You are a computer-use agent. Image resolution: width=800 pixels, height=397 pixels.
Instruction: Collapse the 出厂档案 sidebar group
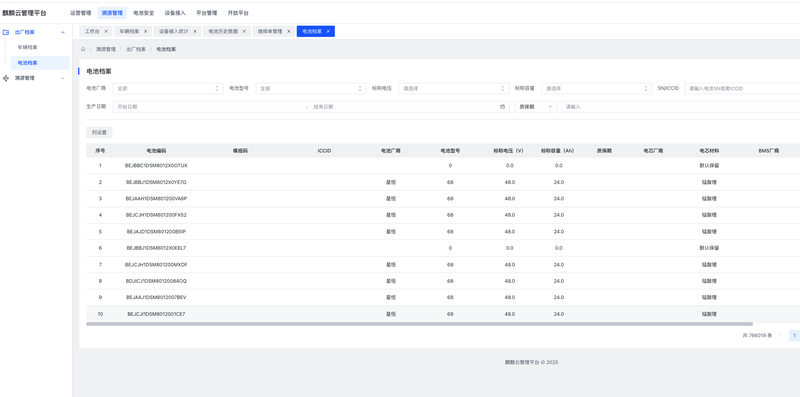click(63, 32)
